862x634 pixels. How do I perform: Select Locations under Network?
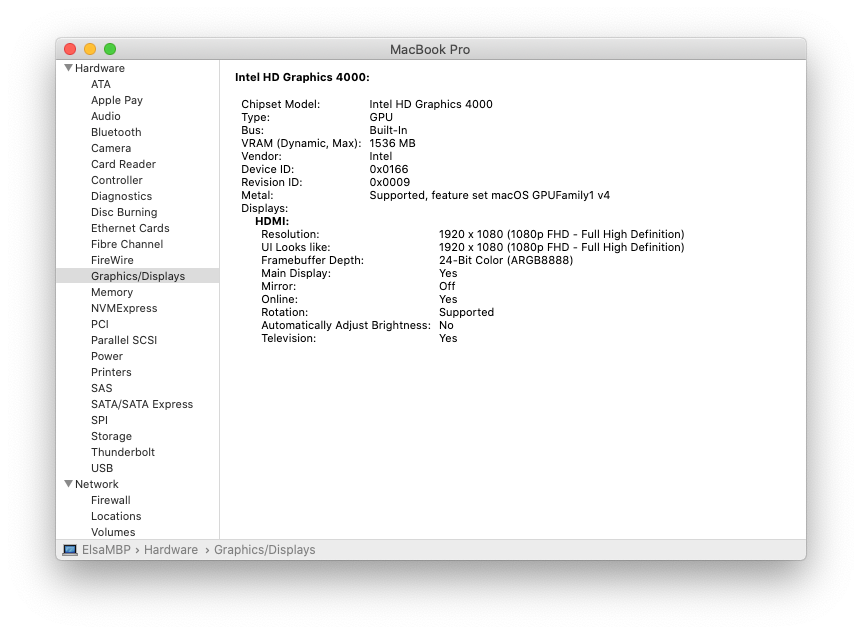pyautogui.click(x=116, y=516)
